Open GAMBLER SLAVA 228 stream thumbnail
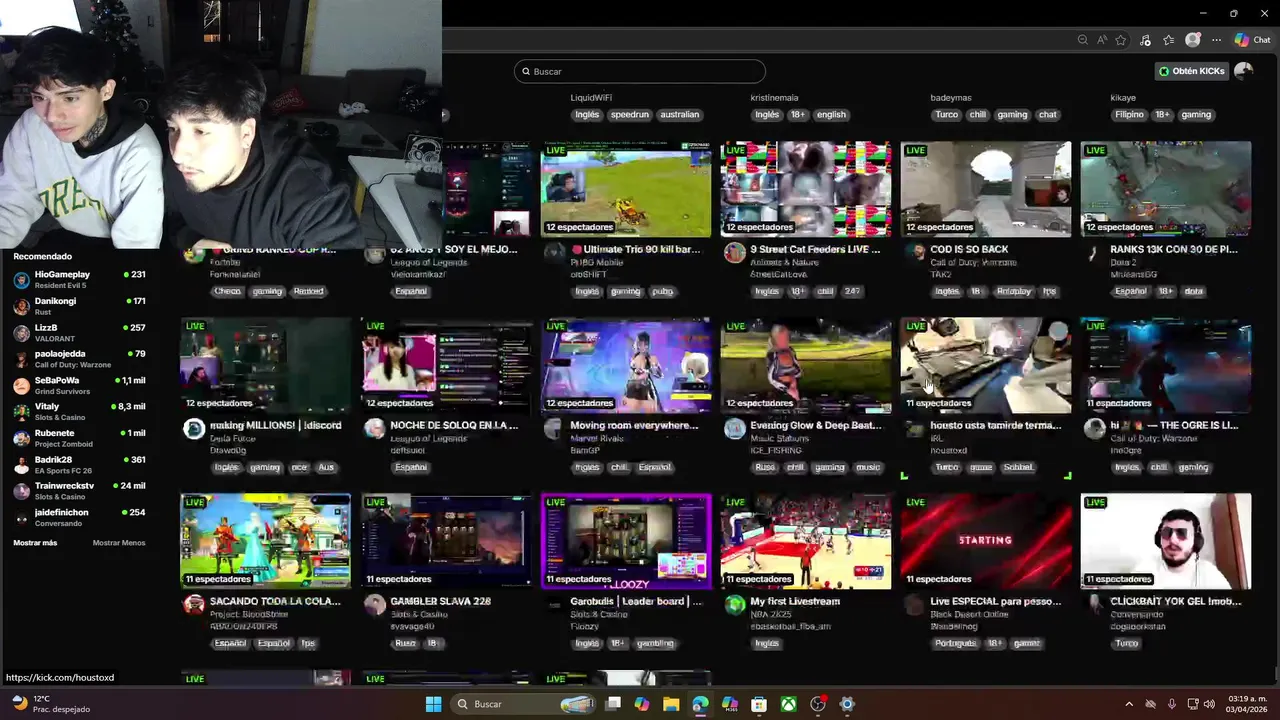The width and height of the screenshot is (1280, 720). [x=446, y=541]
